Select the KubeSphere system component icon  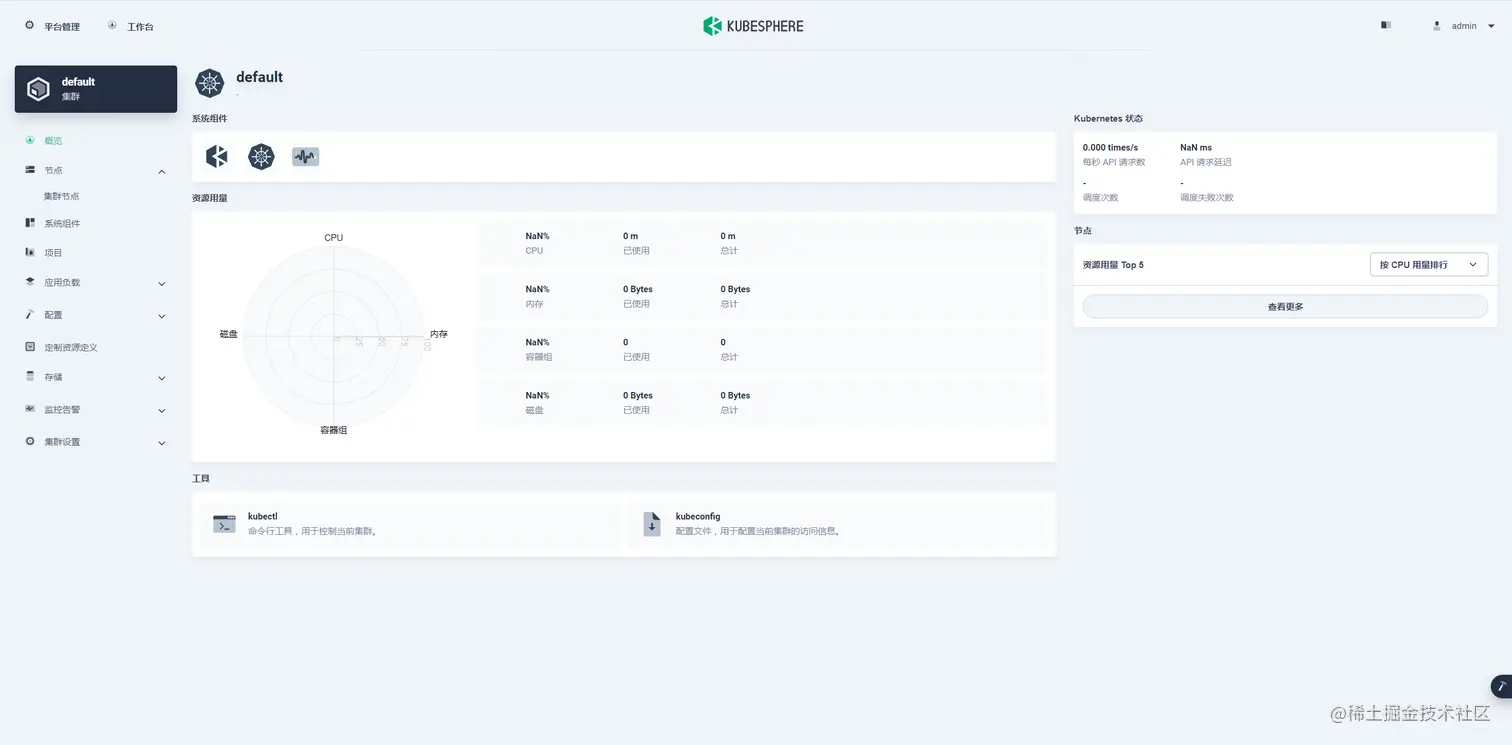(217, 157)
